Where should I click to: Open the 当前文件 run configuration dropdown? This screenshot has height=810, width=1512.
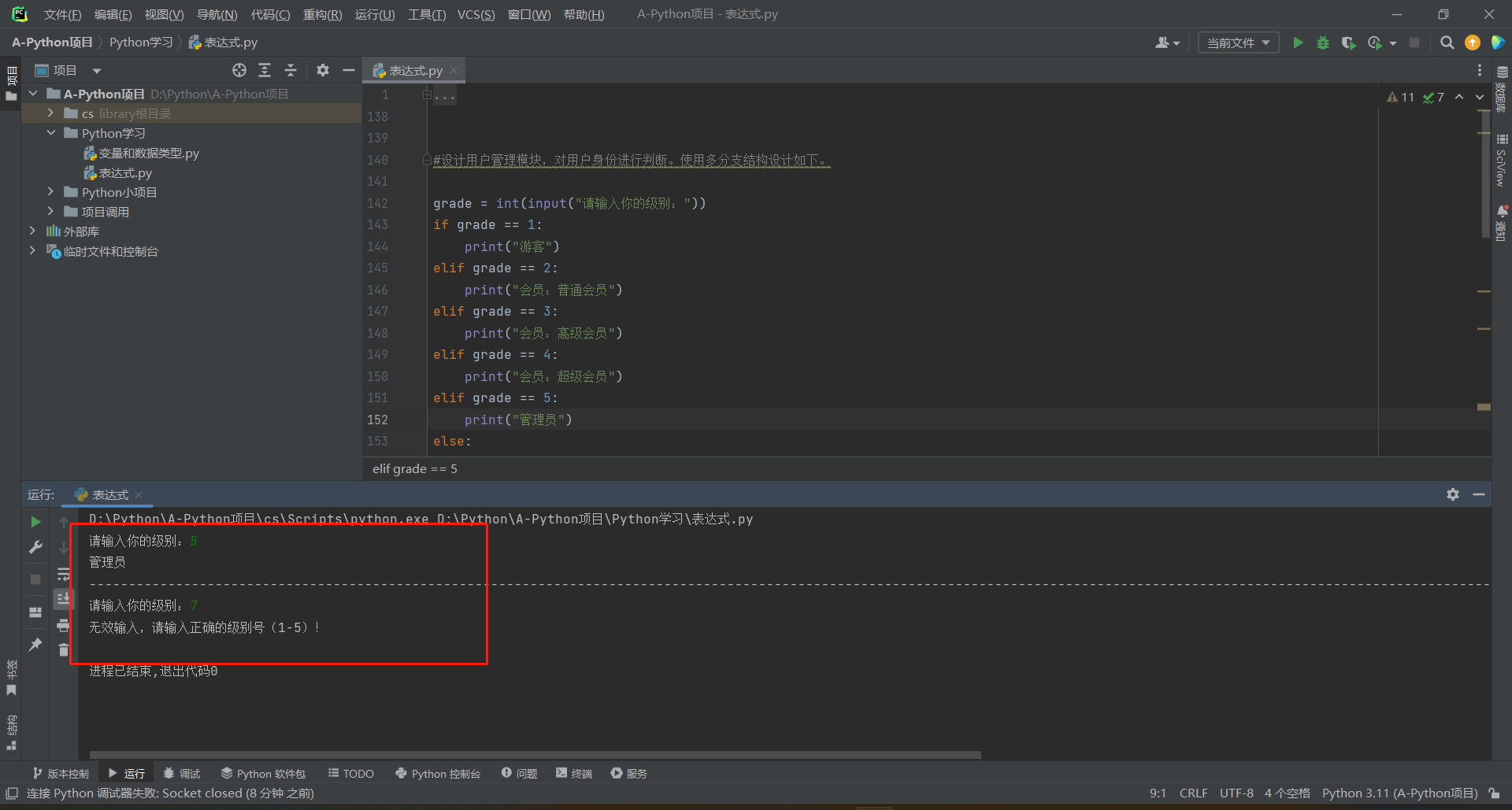point(1238,43)
